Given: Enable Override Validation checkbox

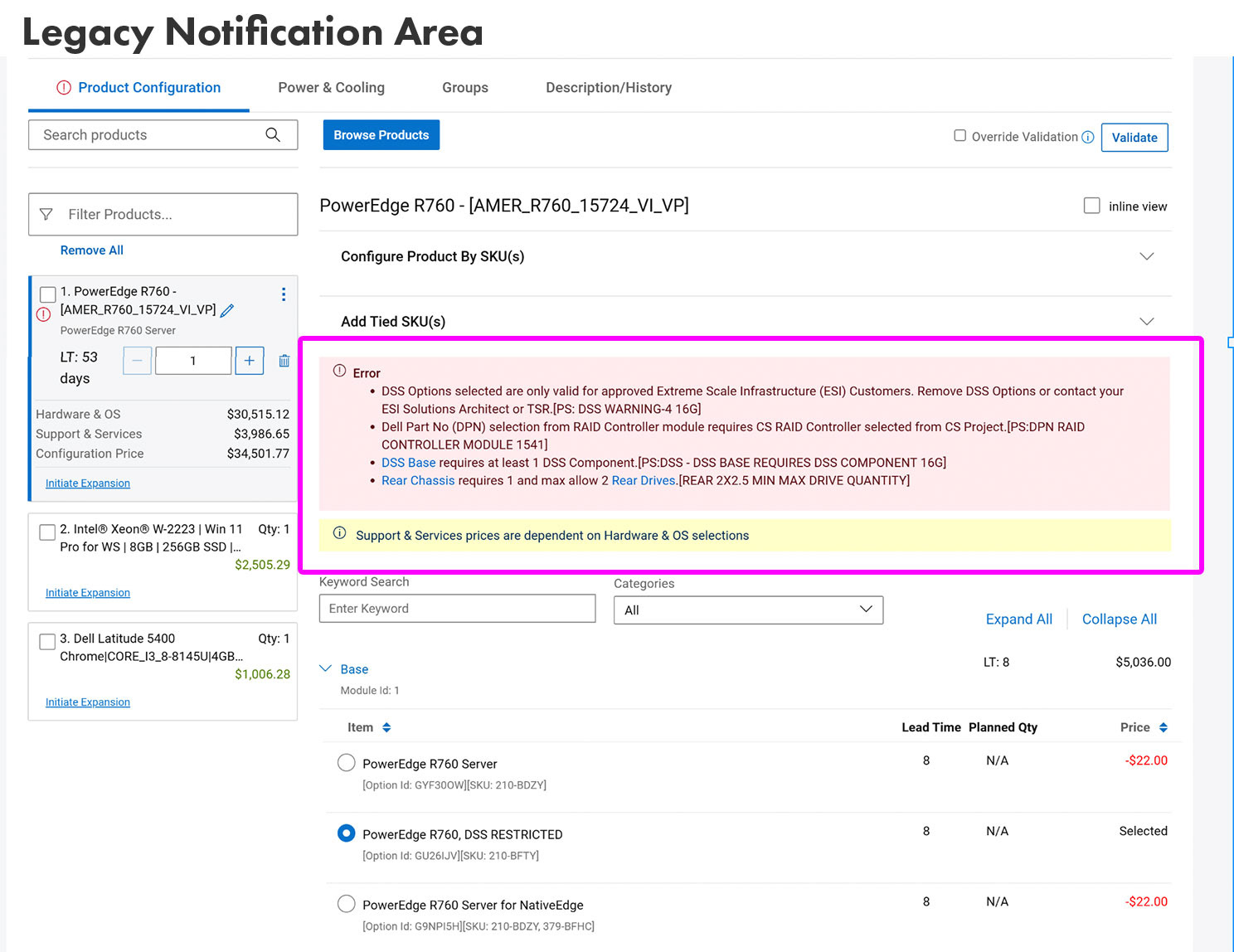Looking at the screenshot, I should pyautogui.click(x=960, y=135).
